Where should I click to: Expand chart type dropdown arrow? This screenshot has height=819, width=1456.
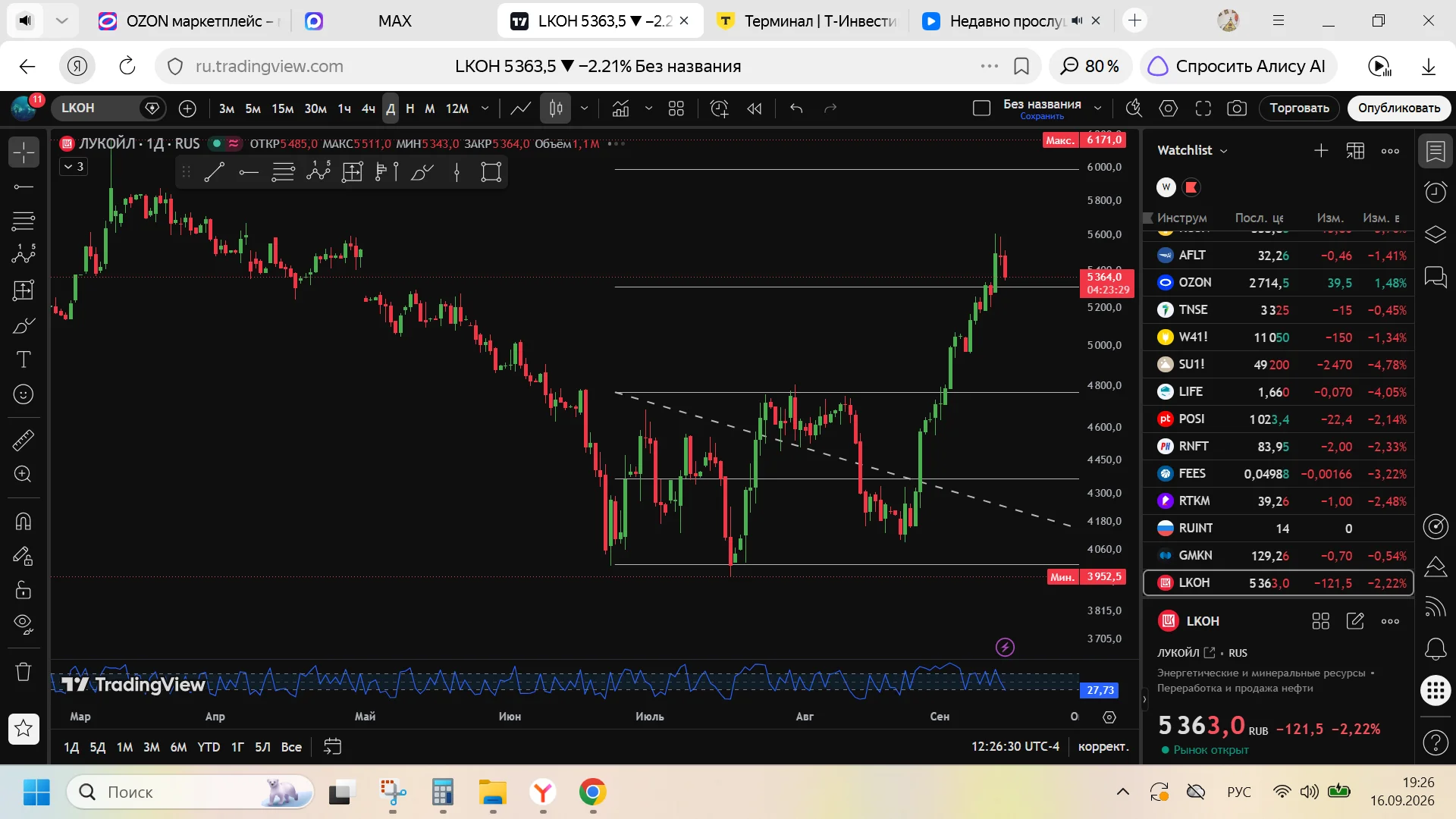584,108
